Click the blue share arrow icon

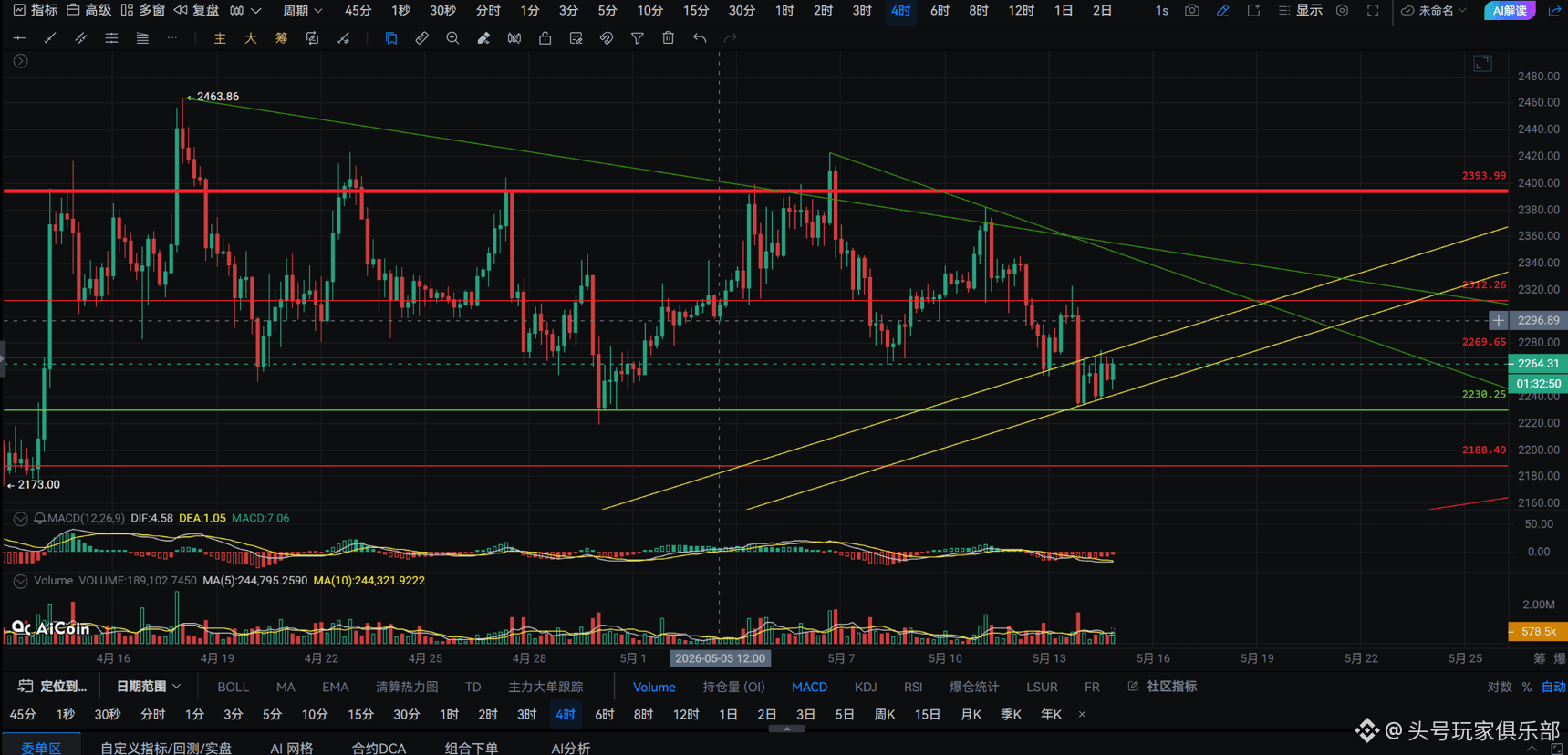[1554, 11]
